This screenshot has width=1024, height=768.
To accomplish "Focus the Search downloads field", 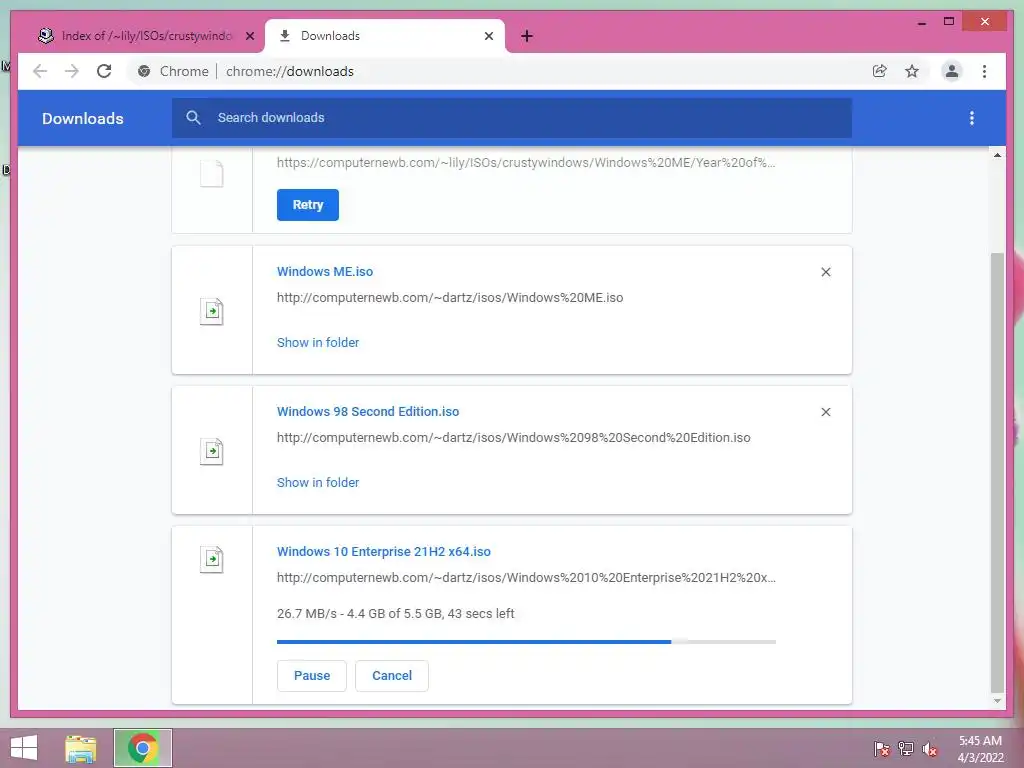I will click(x=511, y=118).
